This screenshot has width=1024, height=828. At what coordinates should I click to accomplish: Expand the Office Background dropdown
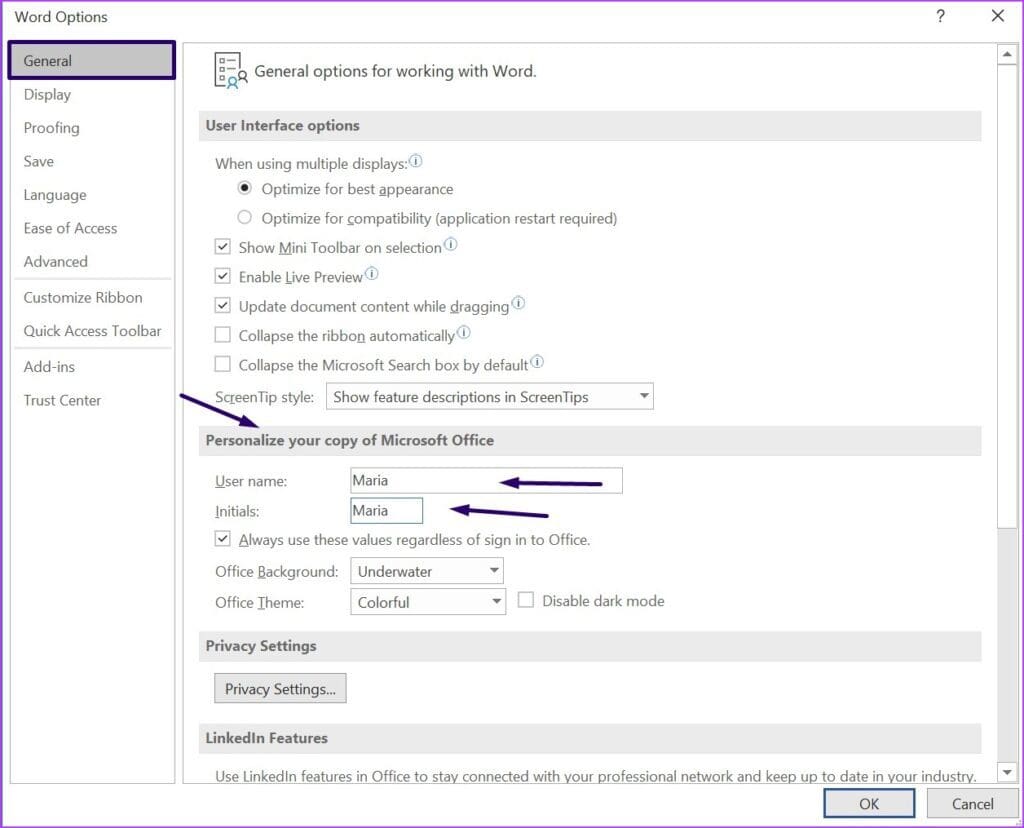pos(427,571)
